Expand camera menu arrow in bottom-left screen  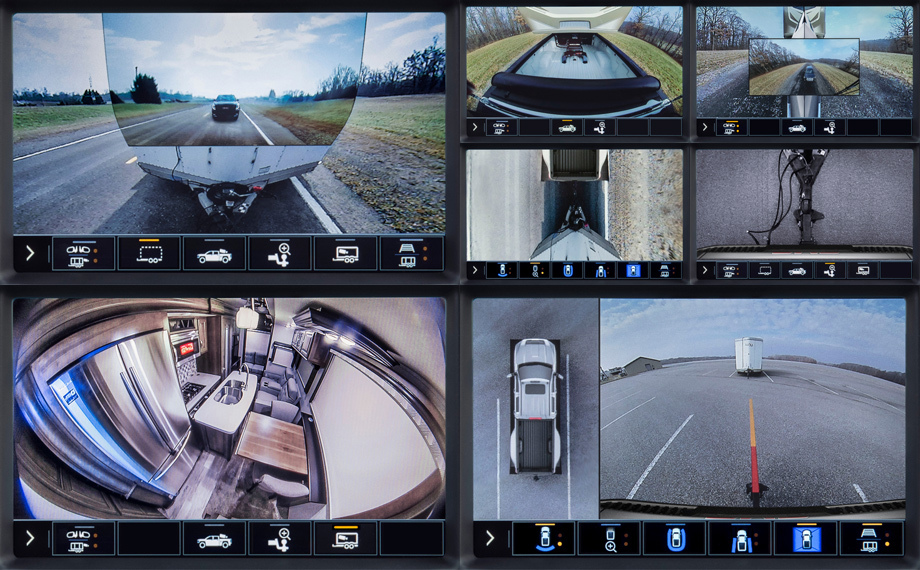[x=30, y=539]
